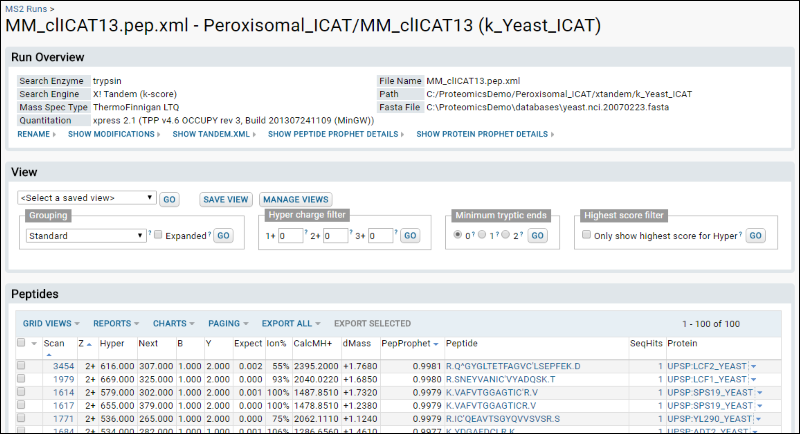Screen dimensions: 800x434
Task: Click the arrow icon next to UPSP:LCF1_YEAST
Action: pyautogui.click(x=753, y=380)
